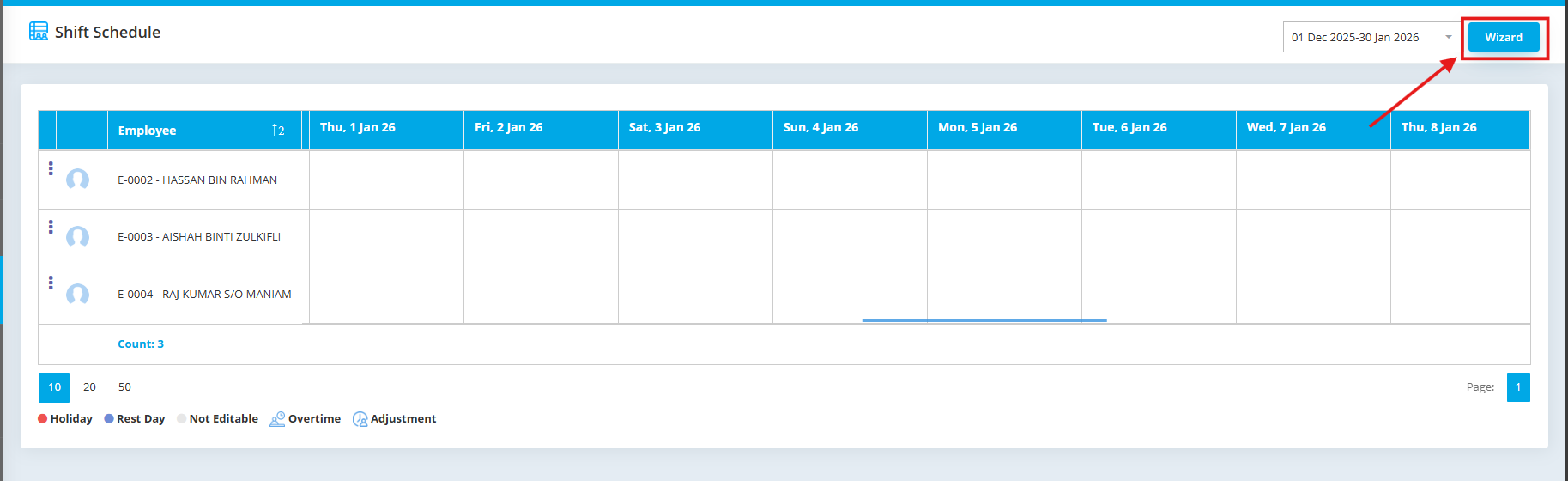Click Aishah's shift cell for Fri 2 Jan
The width and height of the screenshot is (1568, 481).
pos(541,237)
